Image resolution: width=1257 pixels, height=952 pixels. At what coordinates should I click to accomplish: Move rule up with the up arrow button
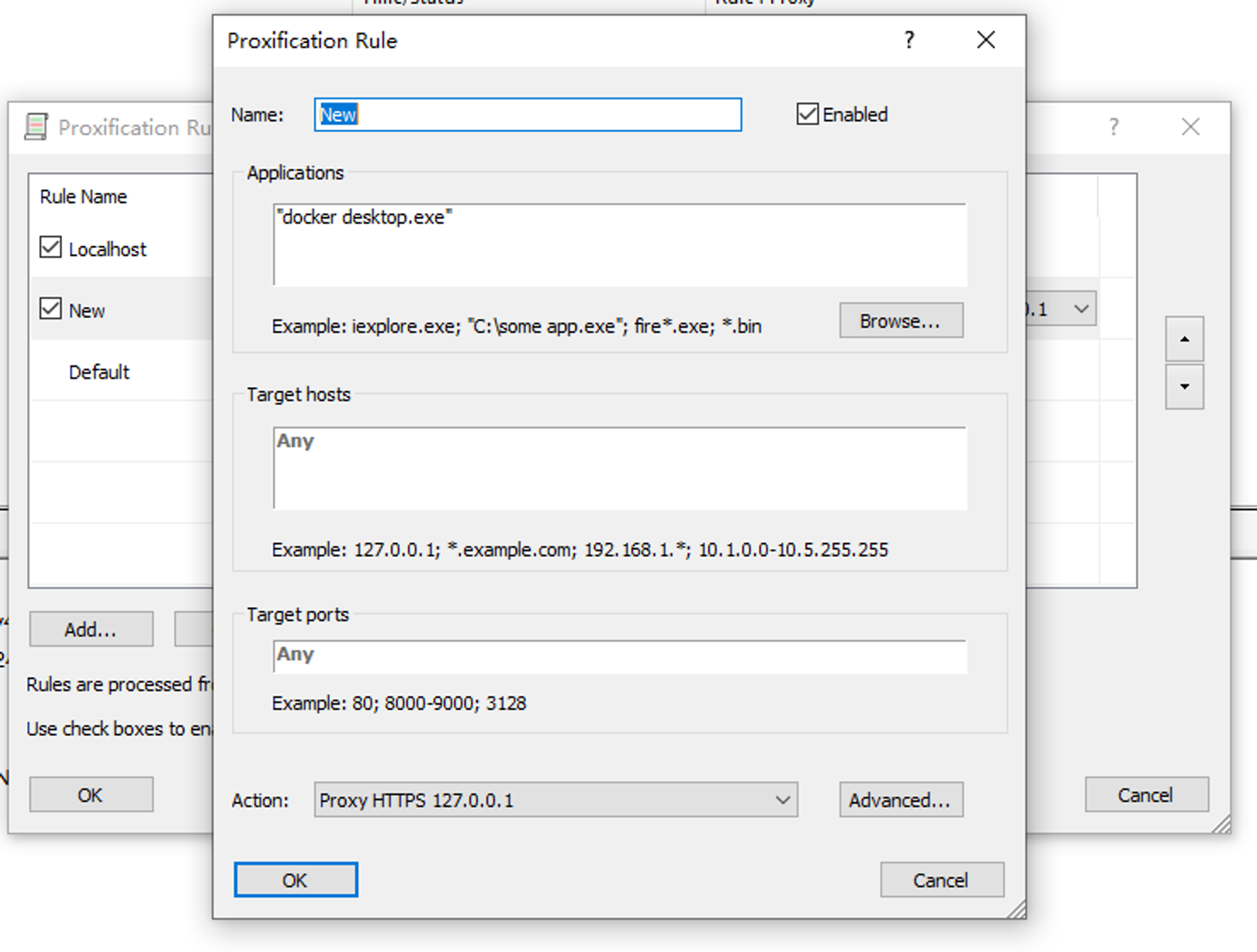pyautogui.click(x=1184, y=339)
